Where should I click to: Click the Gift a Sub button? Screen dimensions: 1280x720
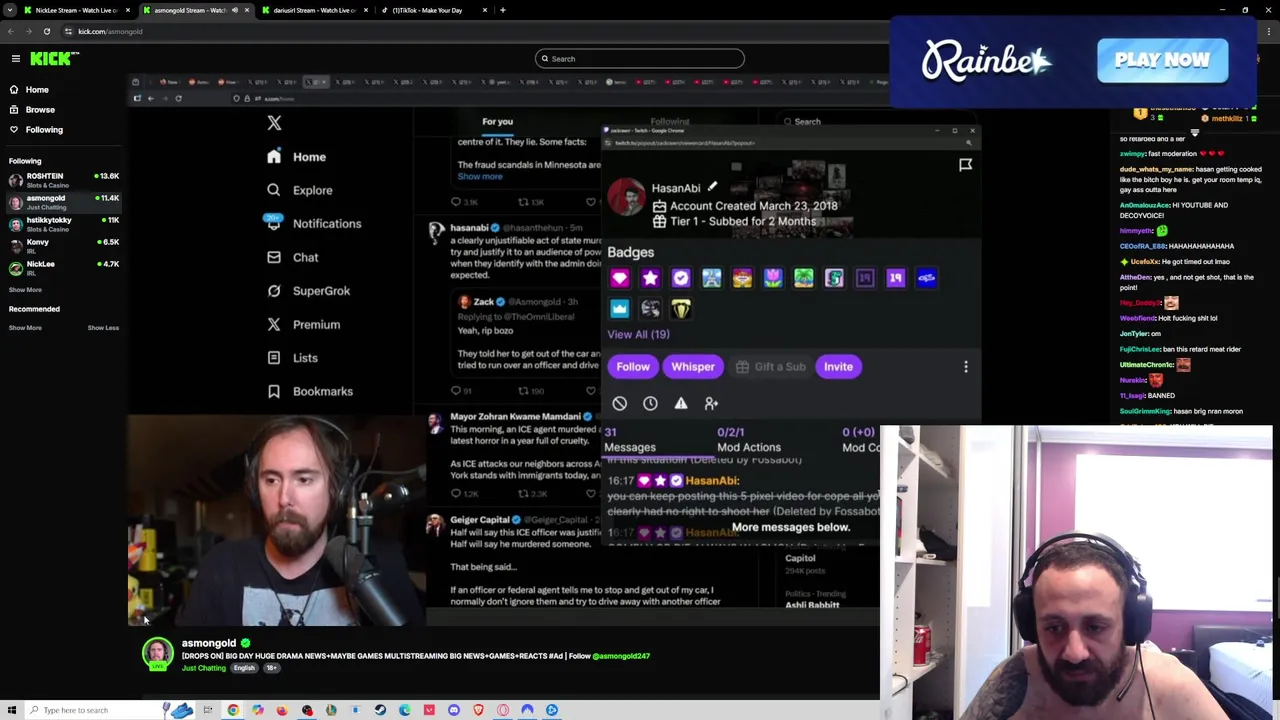pos(771,367)
